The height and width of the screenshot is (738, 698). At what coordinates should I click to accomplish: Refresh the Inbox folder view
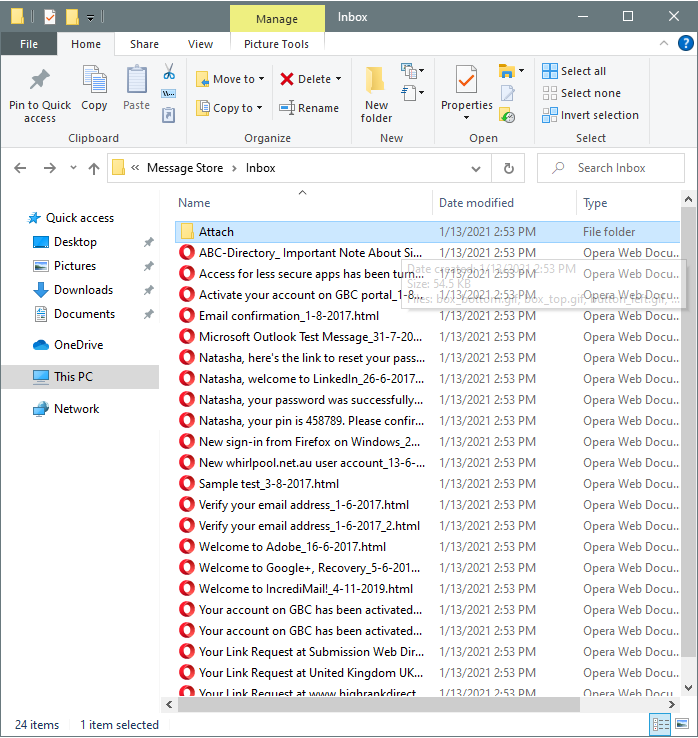pos(508,168)
